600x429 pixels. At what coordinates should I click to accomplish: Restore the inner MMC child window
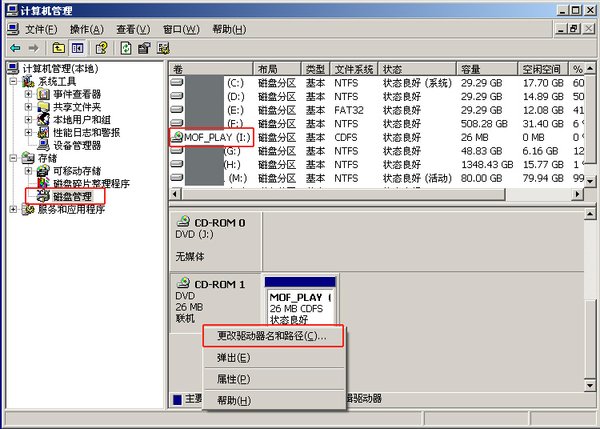coord(575,29)
